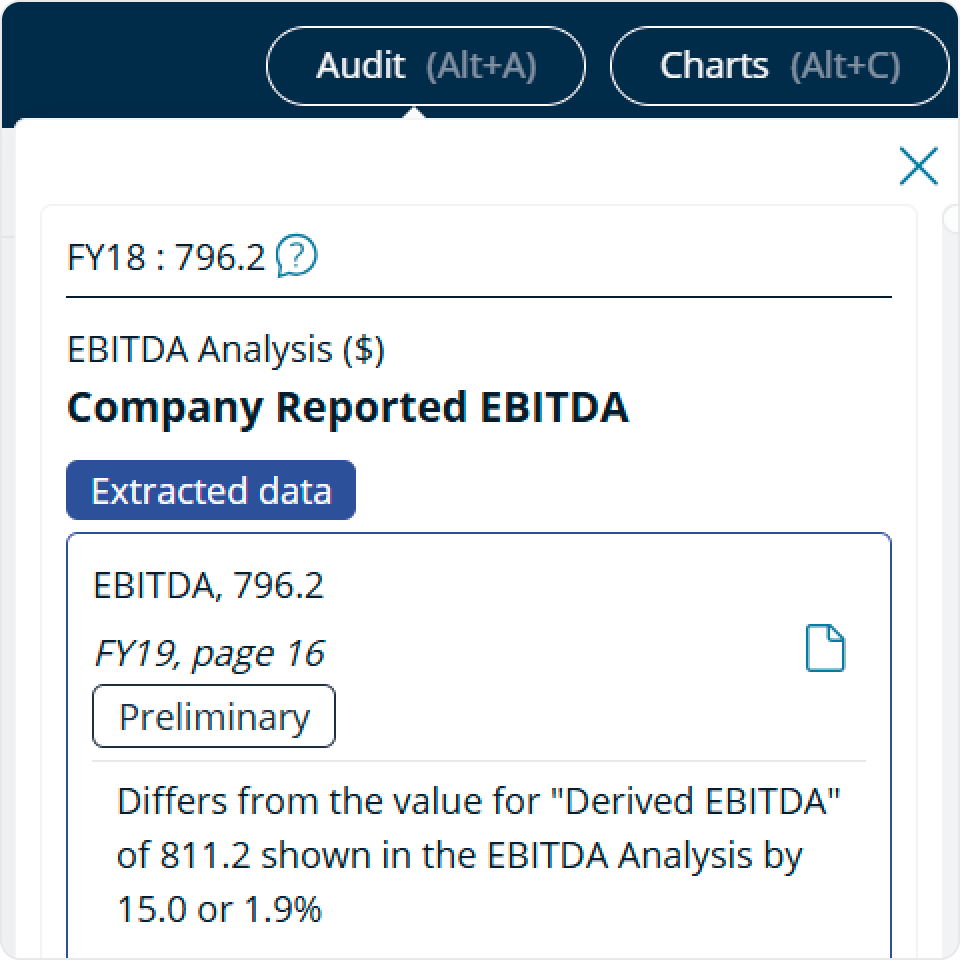The height and width of the screenshot is (960, 960).
Task: Click the Preliminary status tag
Action: [213, 715]
